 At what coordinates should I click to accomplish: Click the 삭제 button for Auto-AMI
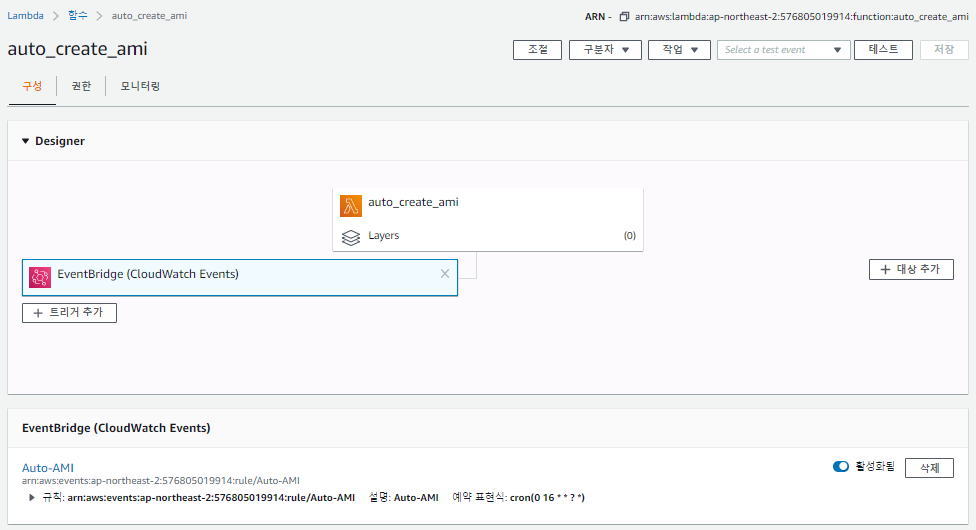(929, 468)
